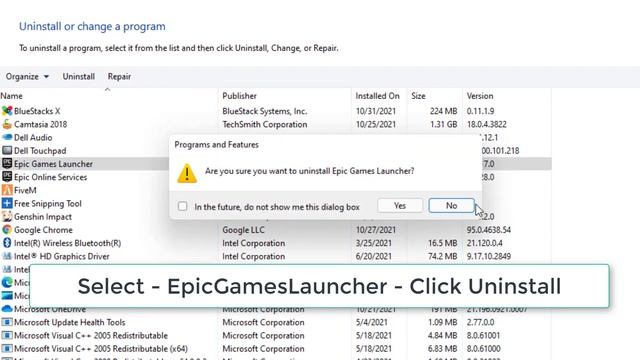640x360 pixels.
Task: Click the Intel Wireless Bluetooth icon
Action: (7, 243)
